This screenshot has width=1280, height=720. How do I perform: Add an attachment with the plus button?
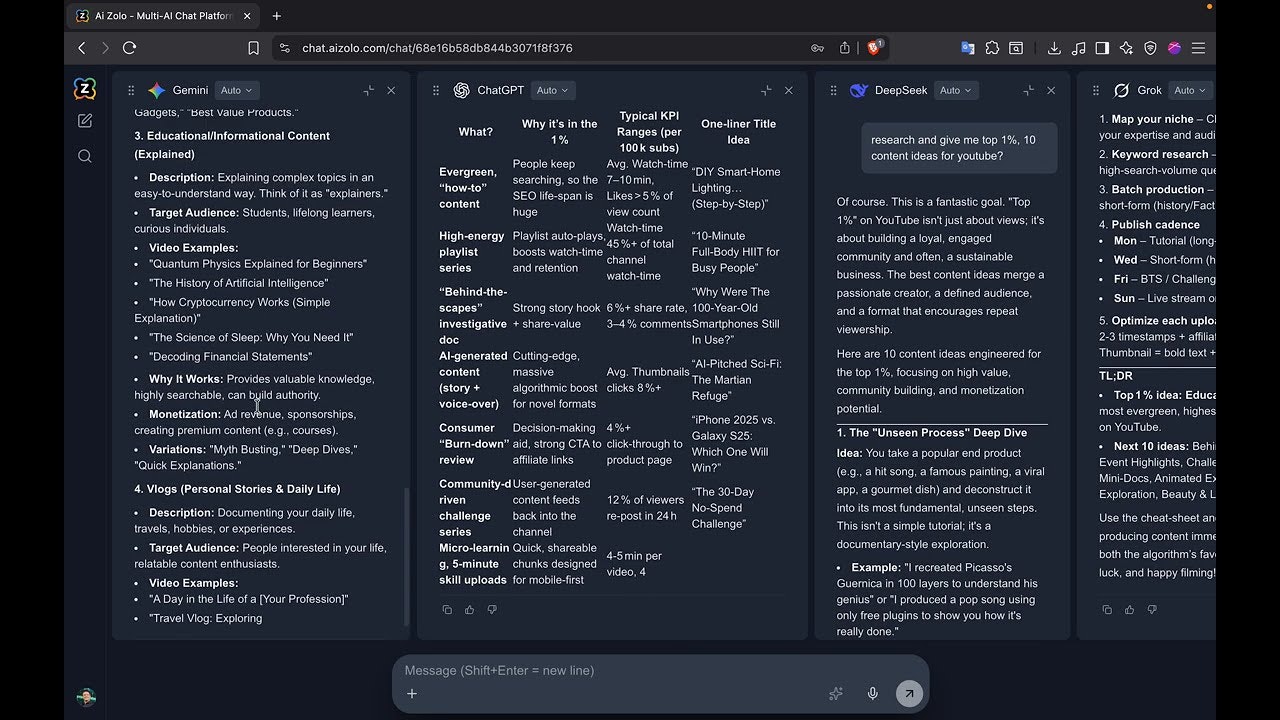412,694
